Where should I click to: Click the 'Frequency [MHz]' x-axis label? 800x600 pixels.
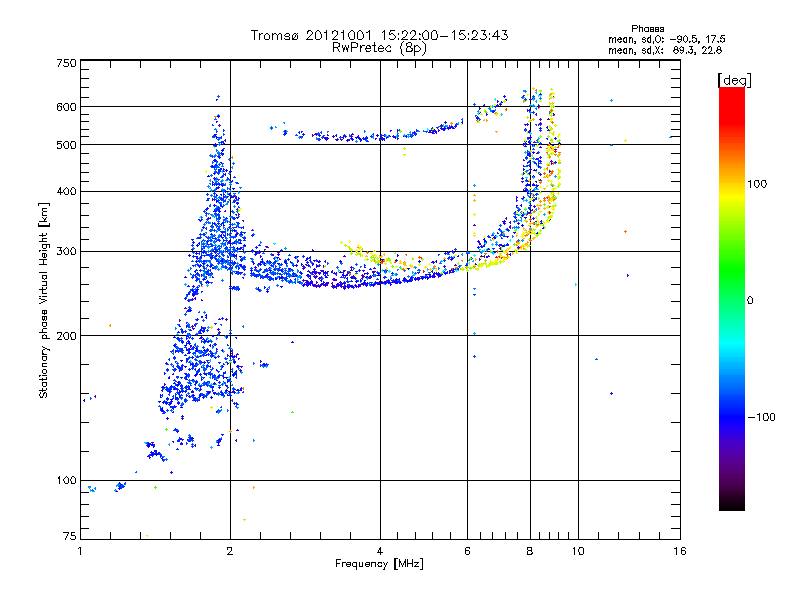(379, 564)
